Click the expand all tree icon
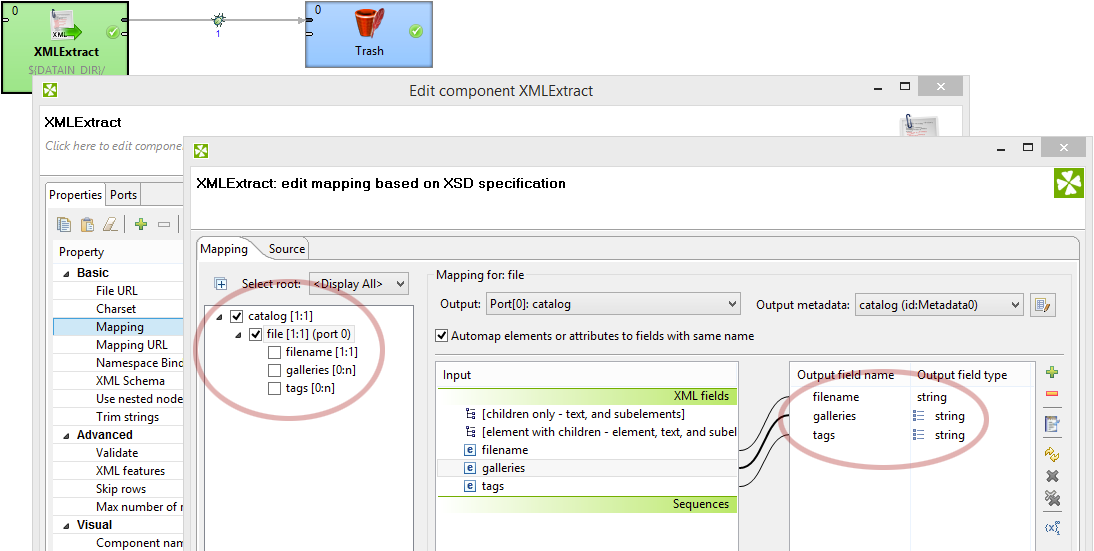This screenshot has width=1094, height=551. click(221, 284)
